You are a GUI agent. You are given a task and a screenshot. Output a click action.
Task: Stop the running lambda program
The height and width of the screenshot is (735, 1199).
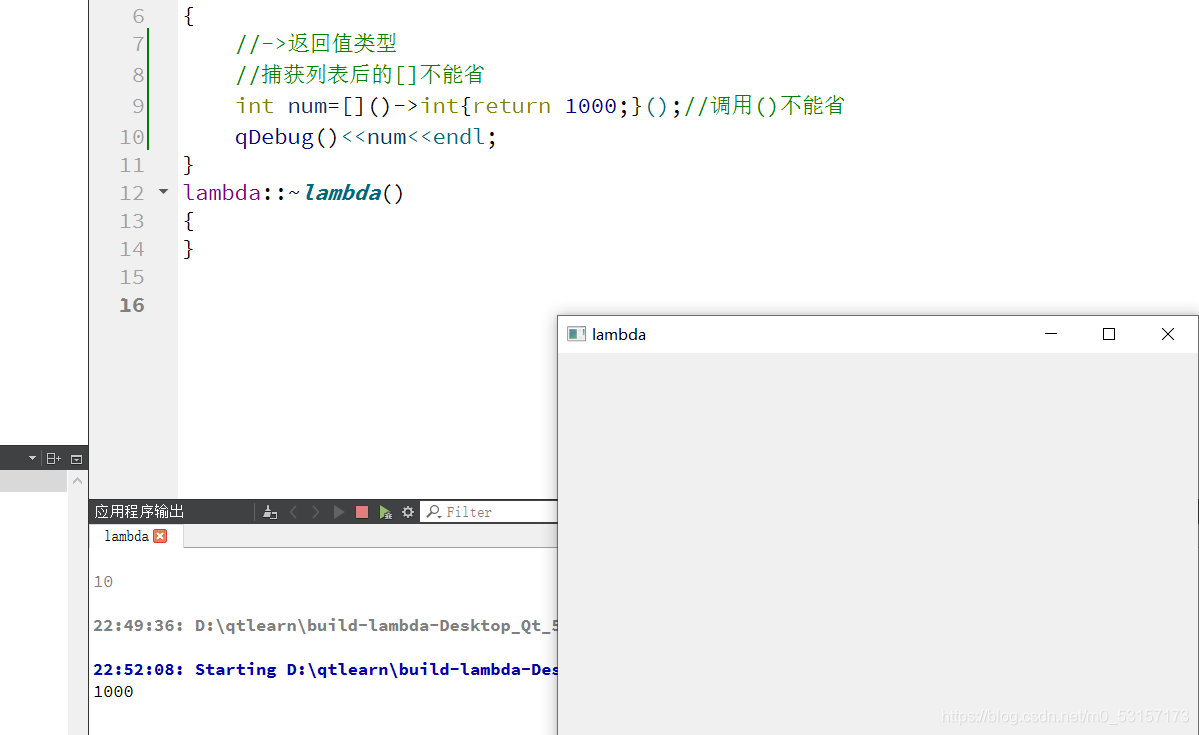click(361, 511)
